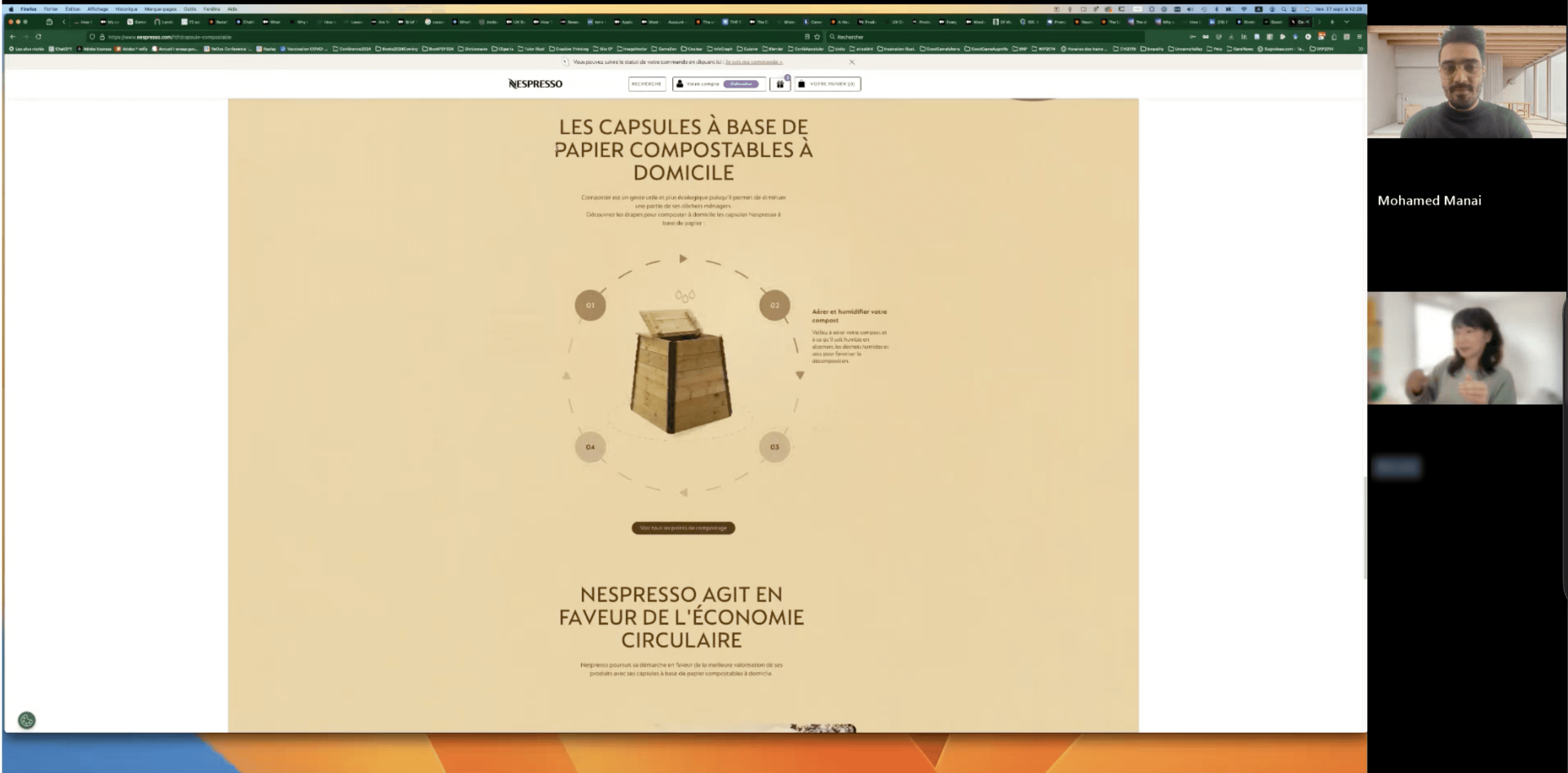The height and width of the screenshot is (773, 1568).
Task: Close the active Nespresso tab
Action: pyautogui.click(x=1307, y=22)
